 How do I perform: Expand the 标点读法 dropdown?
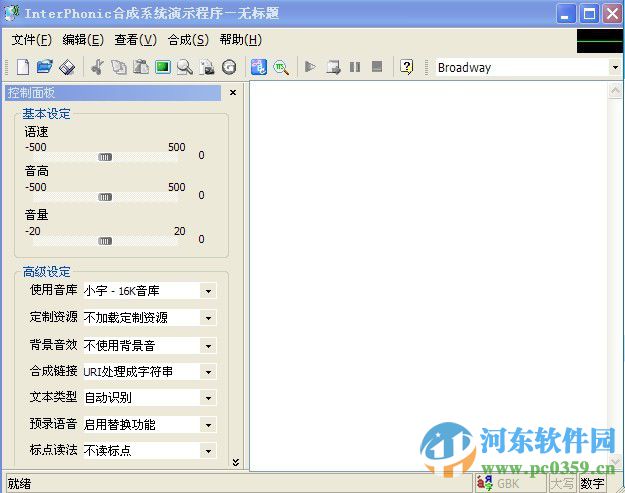coord(208,451)
